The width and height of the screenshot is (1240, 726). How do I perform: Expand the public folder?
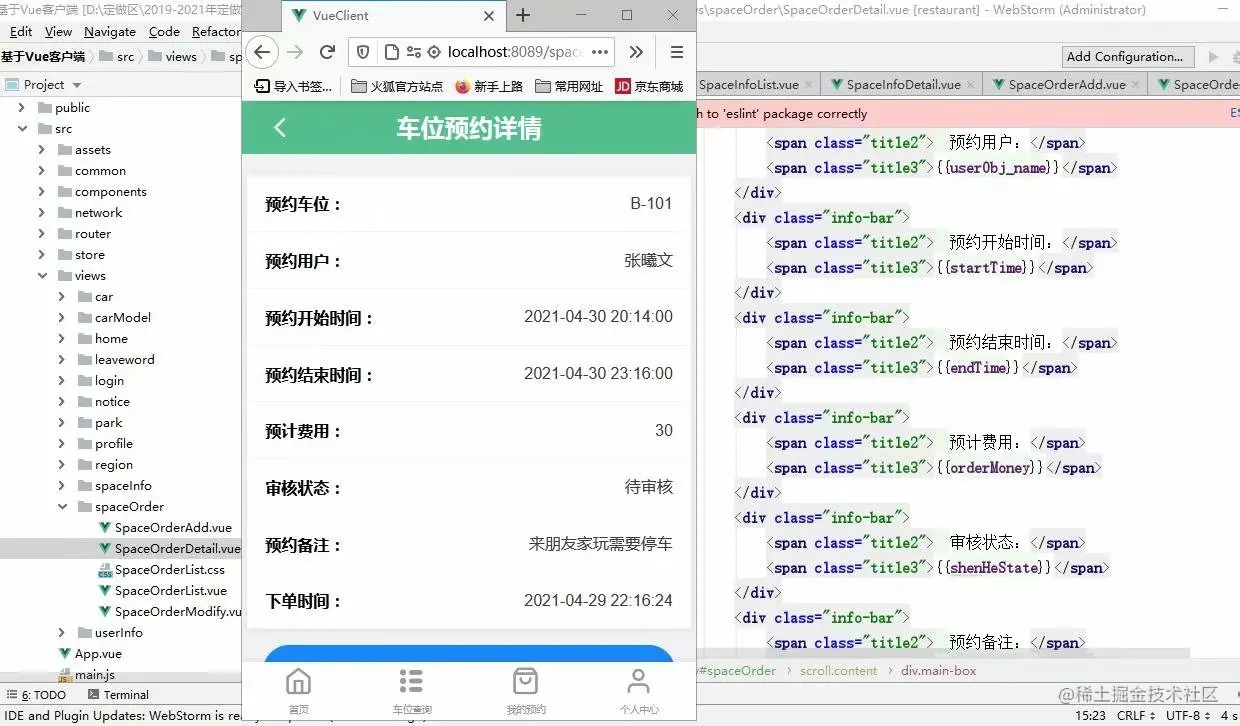click(21, 107)
